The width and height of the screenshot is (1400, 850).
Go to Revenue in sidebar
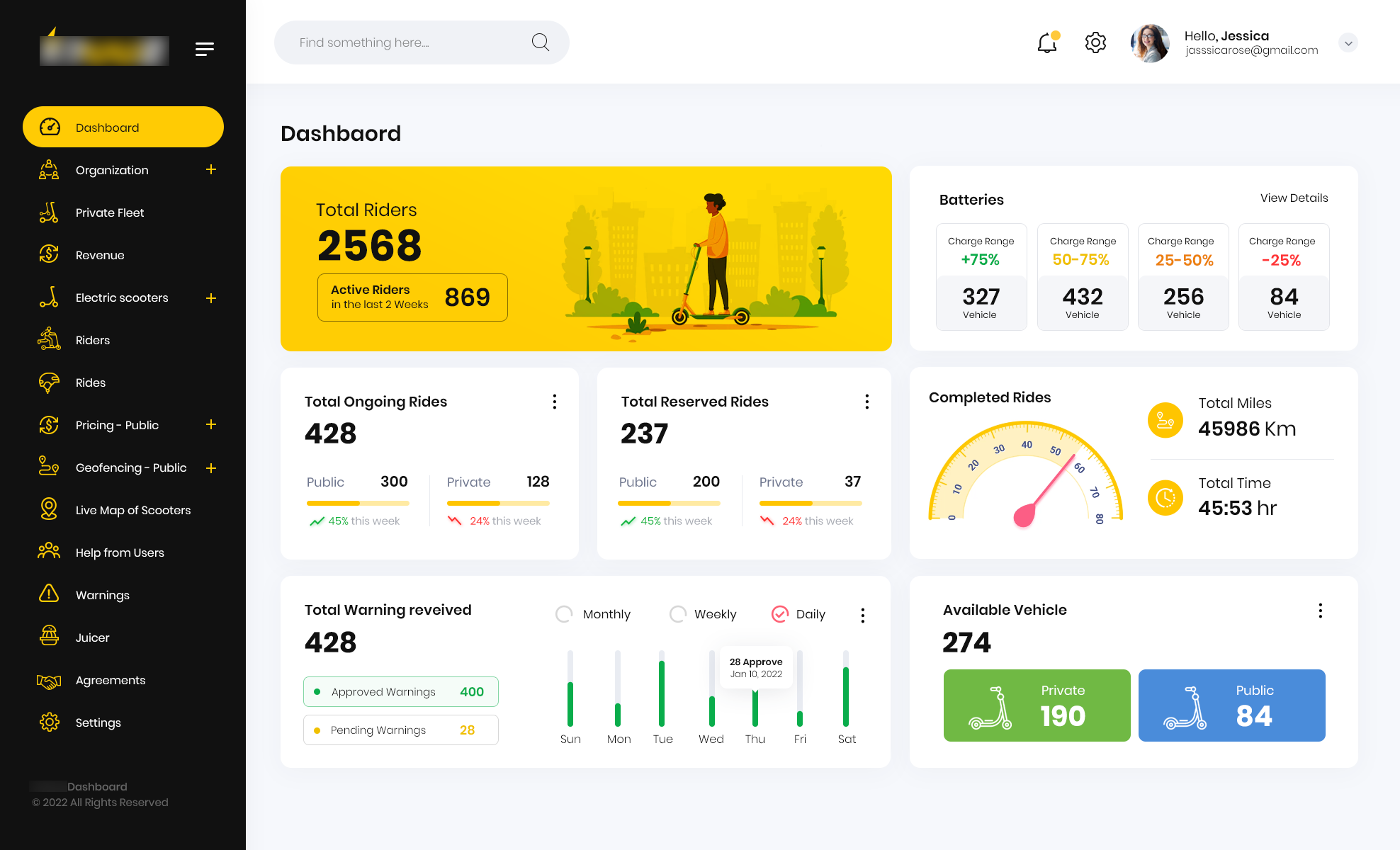100,255
